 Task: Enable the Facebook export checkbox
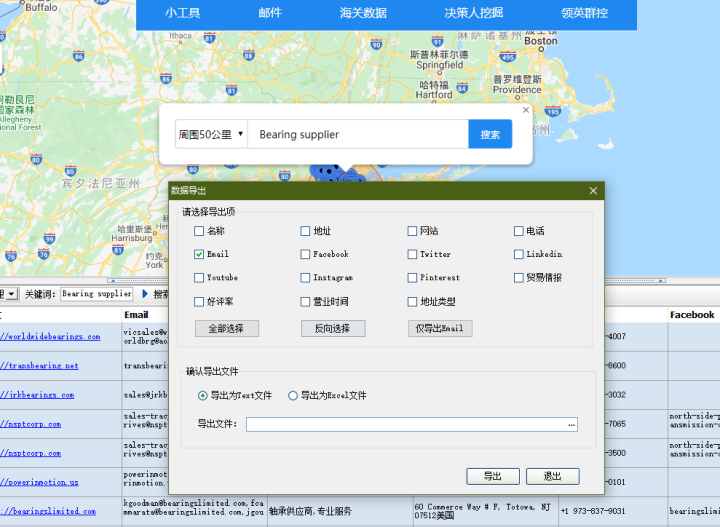point(306,255)
